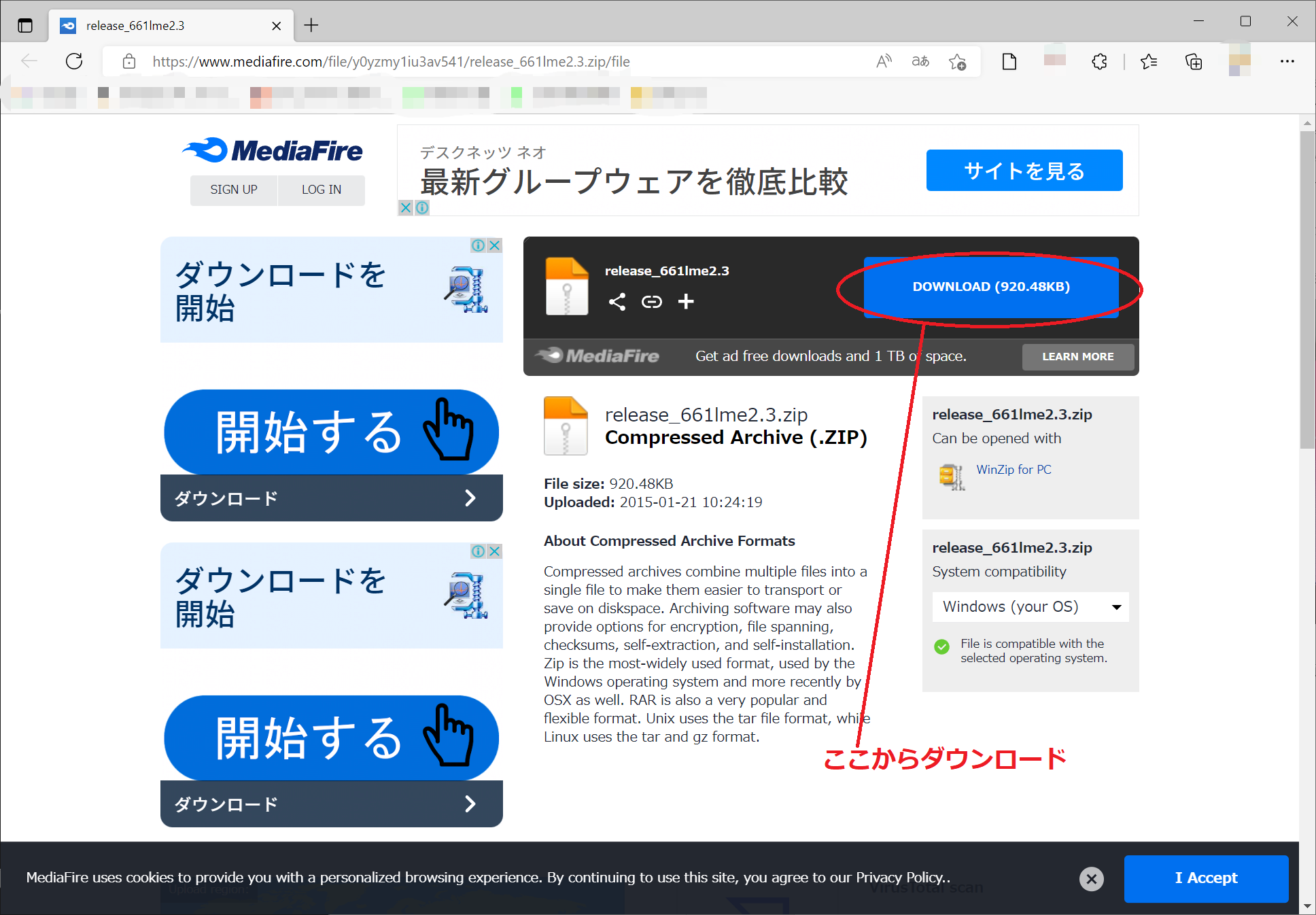Click the 'Can be opened with' label
This screenshot has width=1316, height=915.
pos(997,438)
